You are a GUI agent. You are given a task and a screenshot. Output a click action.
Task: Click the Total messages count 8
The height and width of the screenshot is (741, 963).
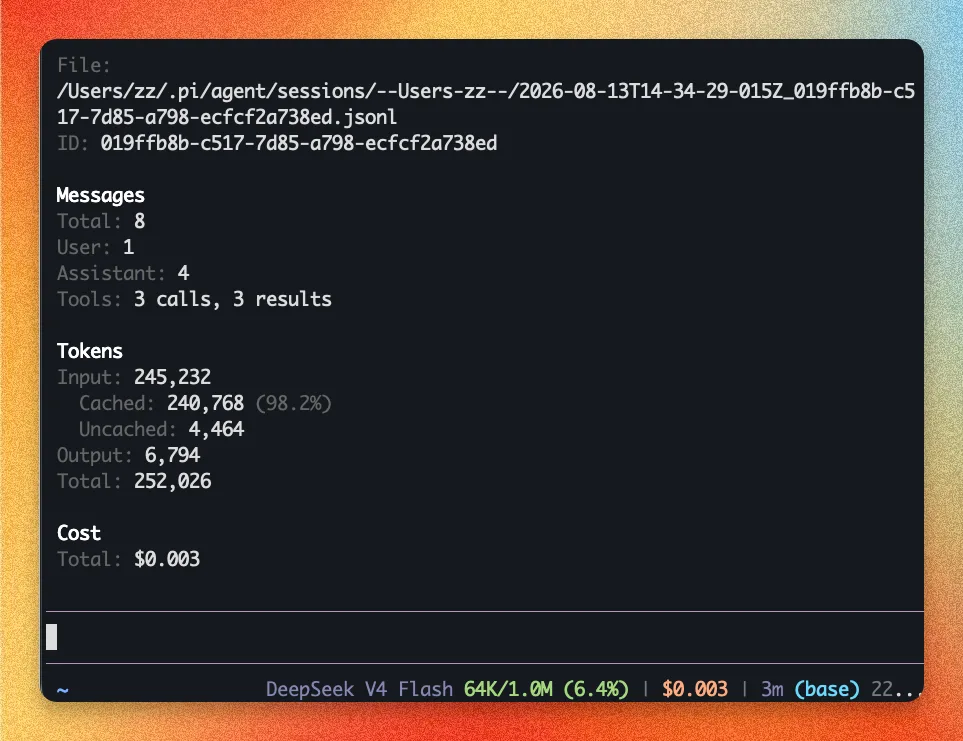pos(139,221)
